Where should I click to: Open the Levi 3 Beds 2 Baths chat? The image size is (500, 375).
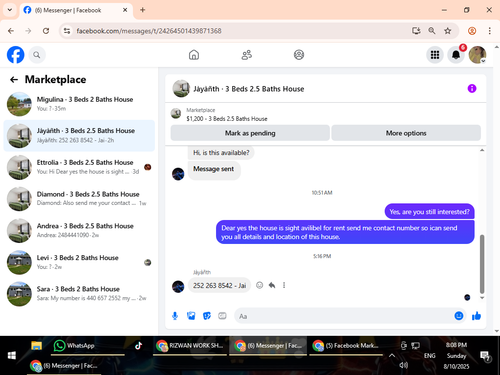pos(79,262)
